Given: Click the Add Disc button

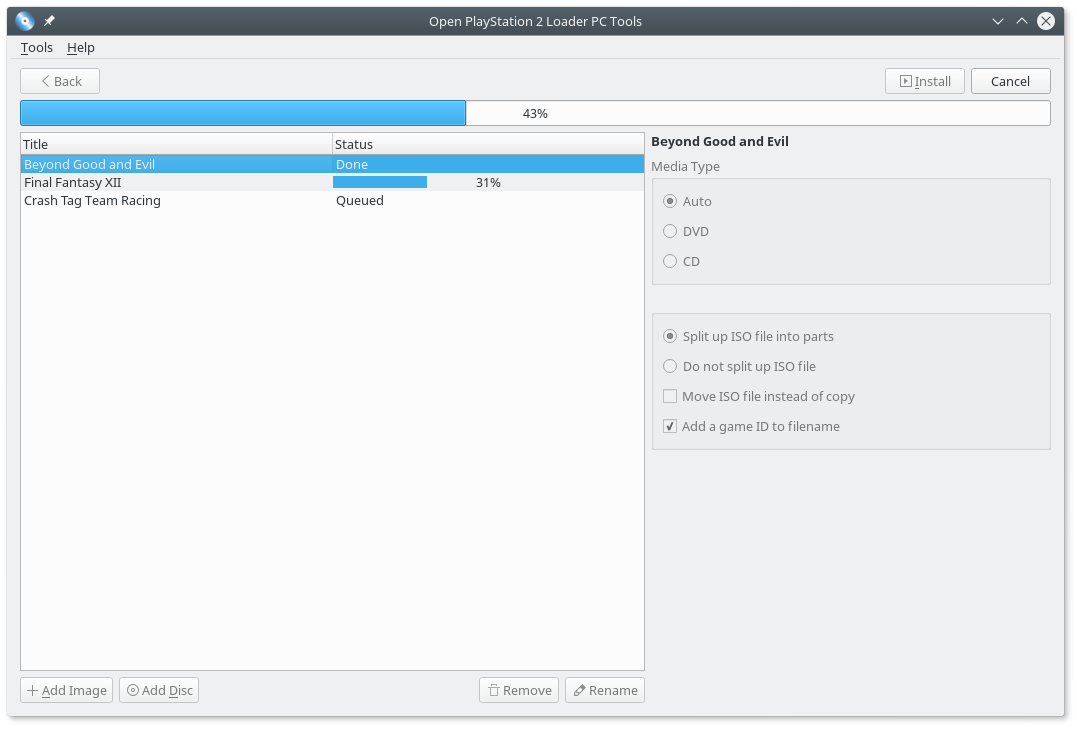Looking at the screenshot, I should coord(159,690).
